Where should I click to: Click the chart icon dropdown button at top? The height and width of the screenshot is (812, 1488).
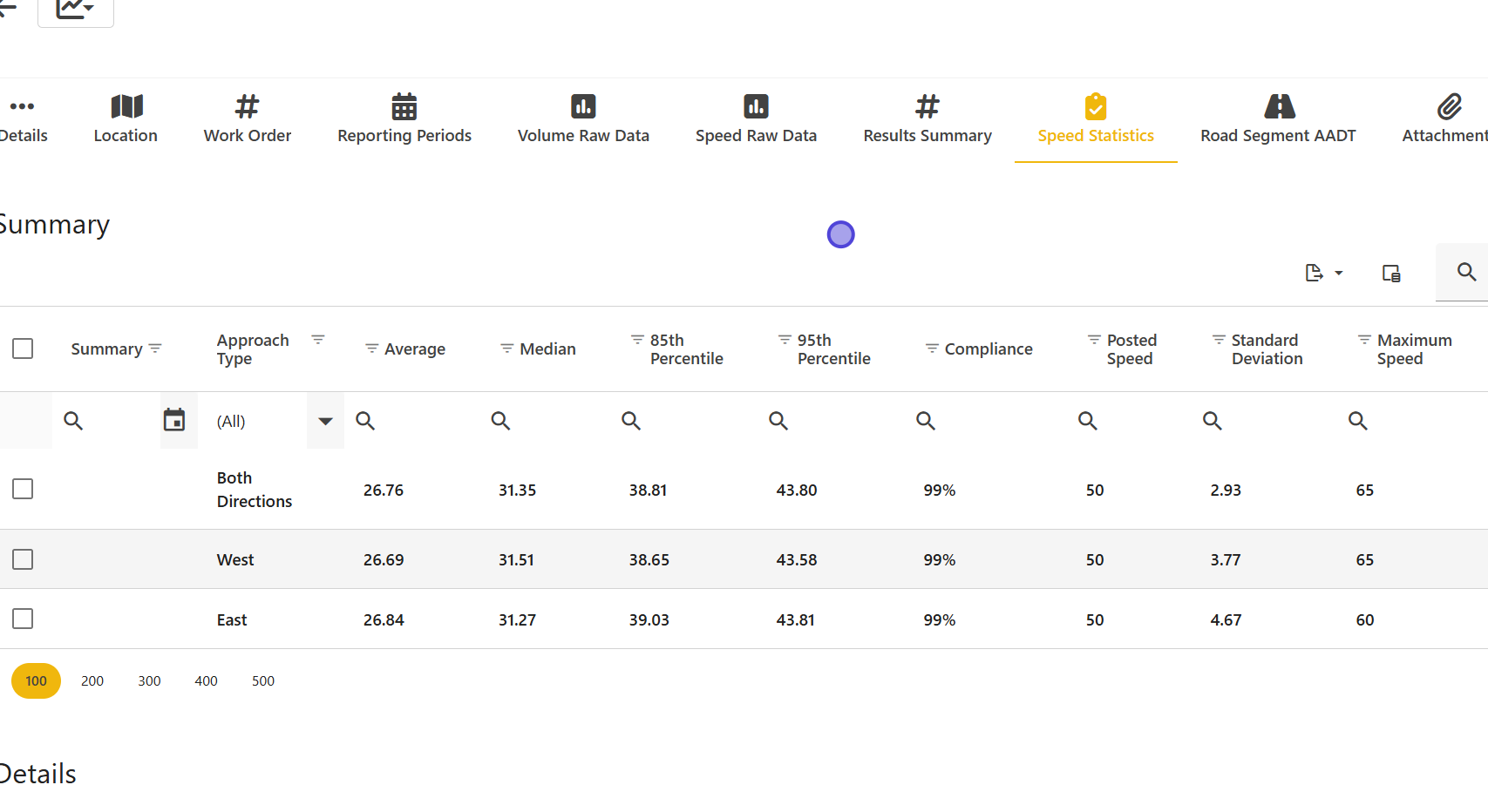75,10
